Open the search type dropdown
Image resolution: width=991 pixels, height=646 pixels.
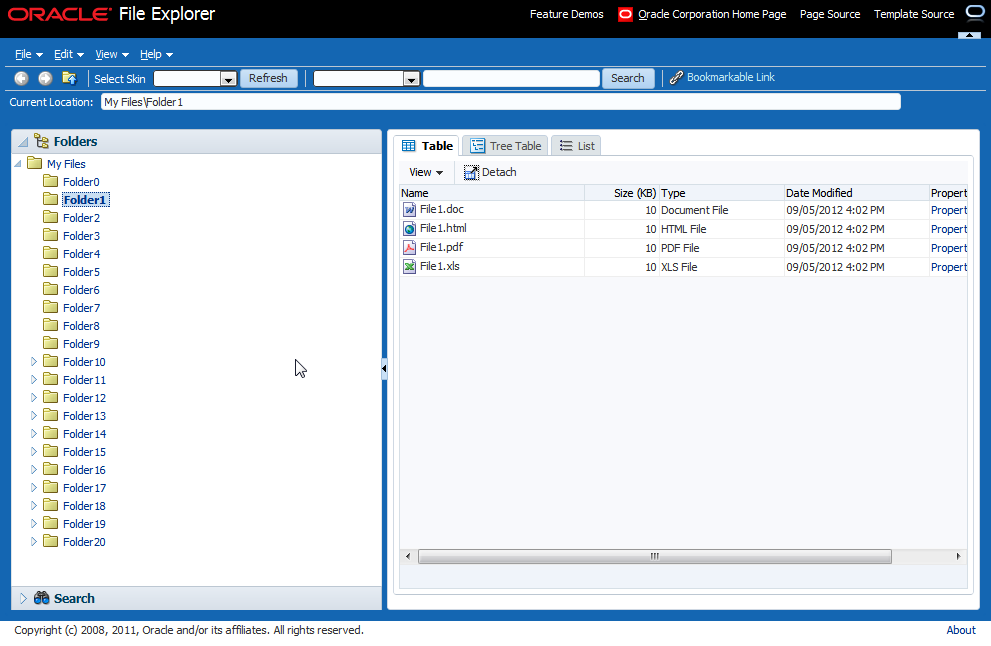[411, 79]
